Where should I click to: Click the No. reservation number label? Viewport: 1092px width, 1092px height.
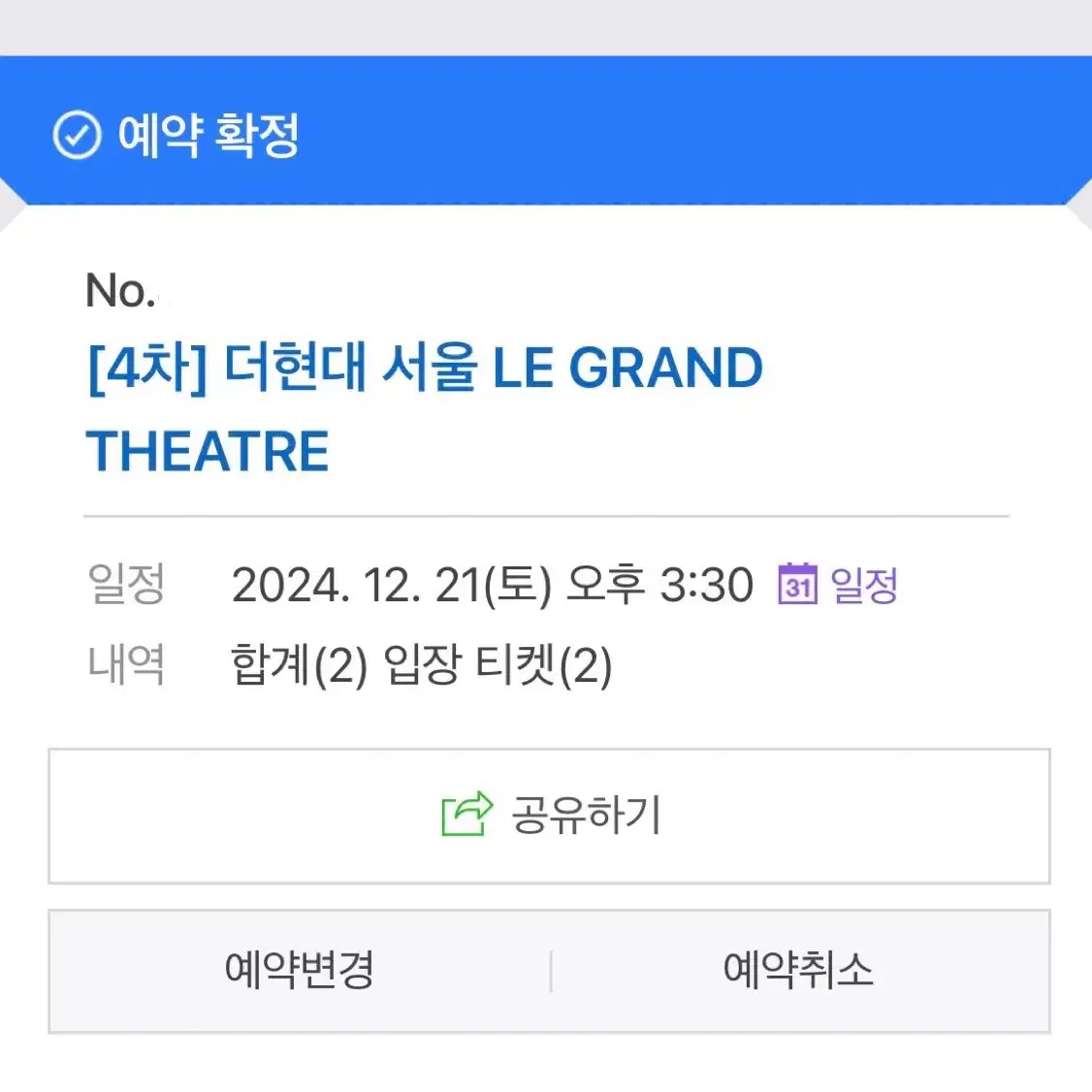pos(120,290)
